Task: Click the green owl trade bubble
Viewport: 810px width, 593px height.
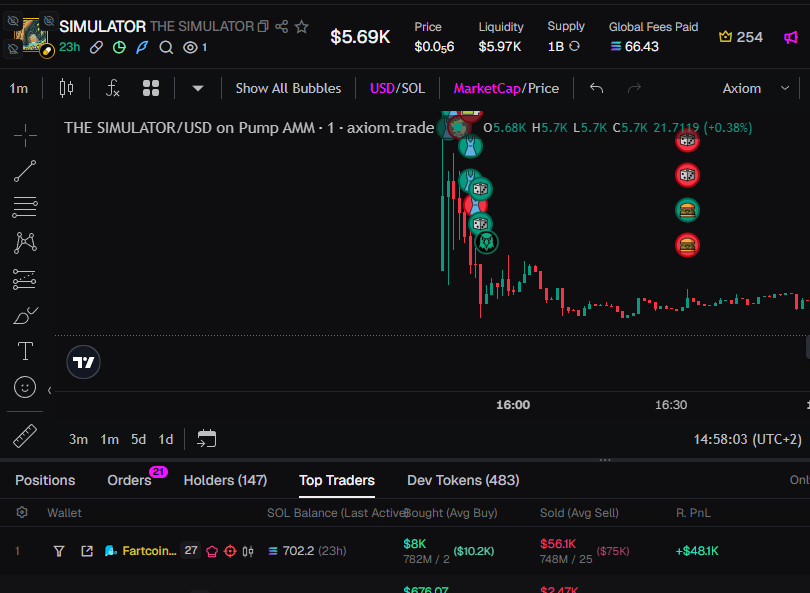Action: pyautogui.click(x=486, y=242)
